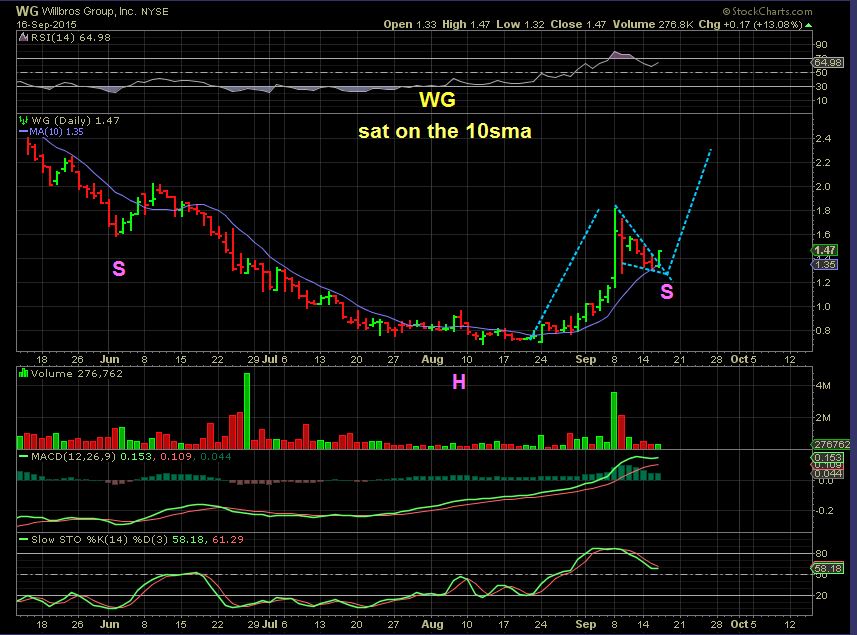The width and height of the screenshot is (857, 635).
Task: Click the -0.2 level on the MACD axis
Action: click(824, 511)
